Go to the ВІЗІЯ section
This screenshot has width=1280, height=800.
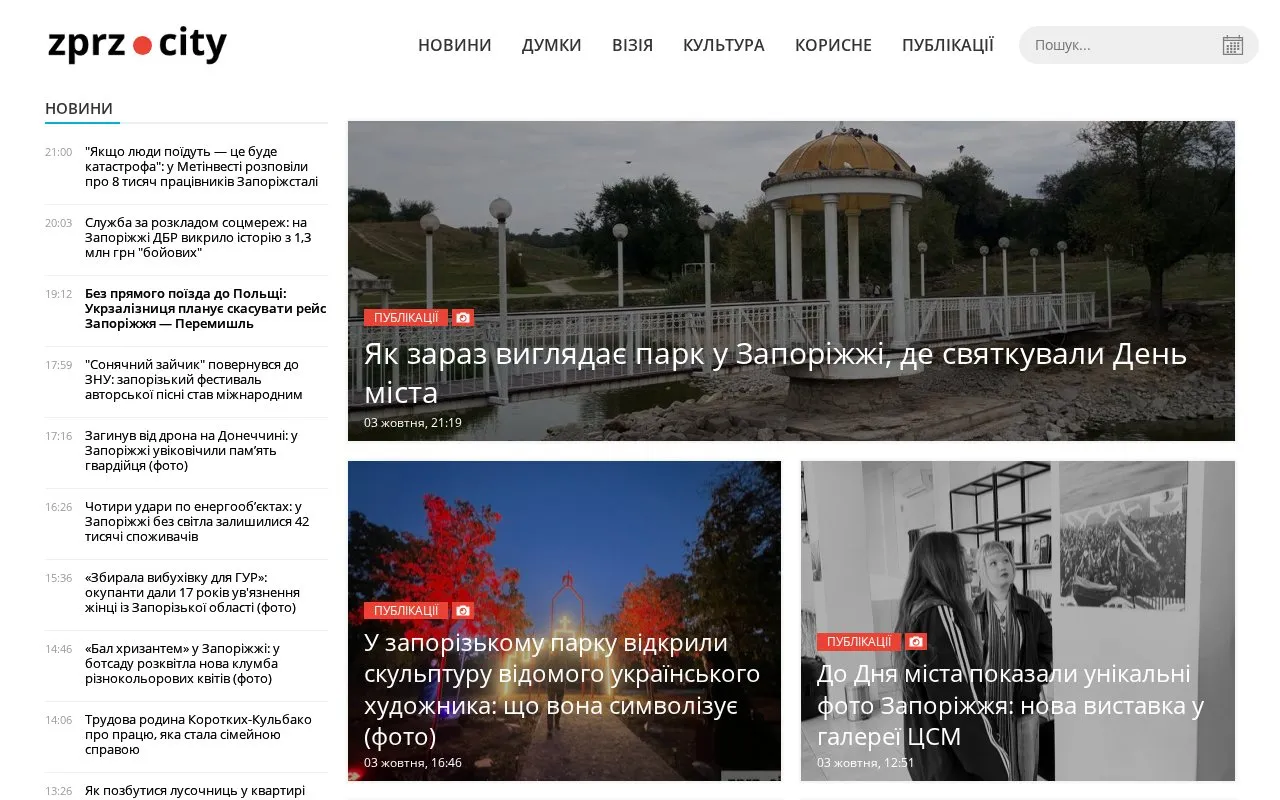coord(632,45)
